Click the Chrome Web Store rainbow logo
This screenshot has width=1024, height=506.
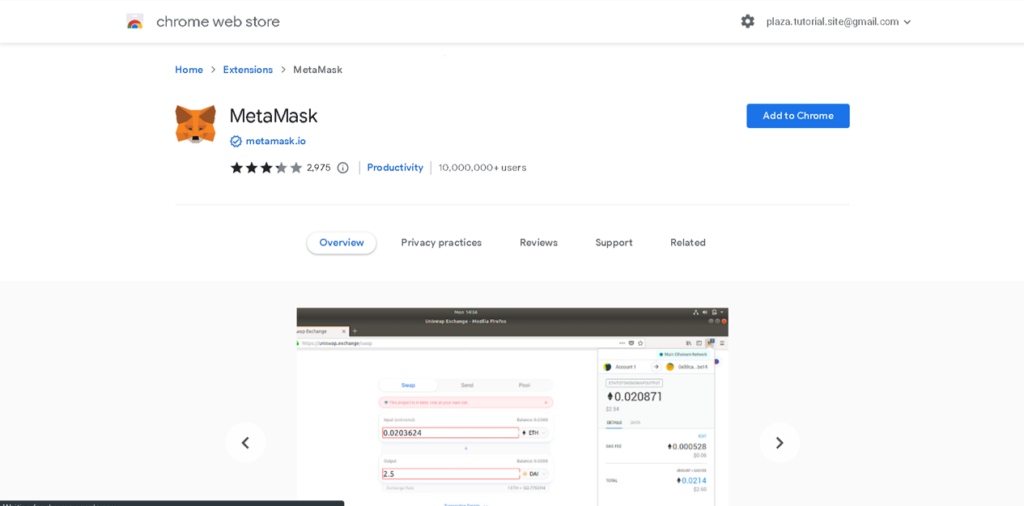[x=135, y=22]
